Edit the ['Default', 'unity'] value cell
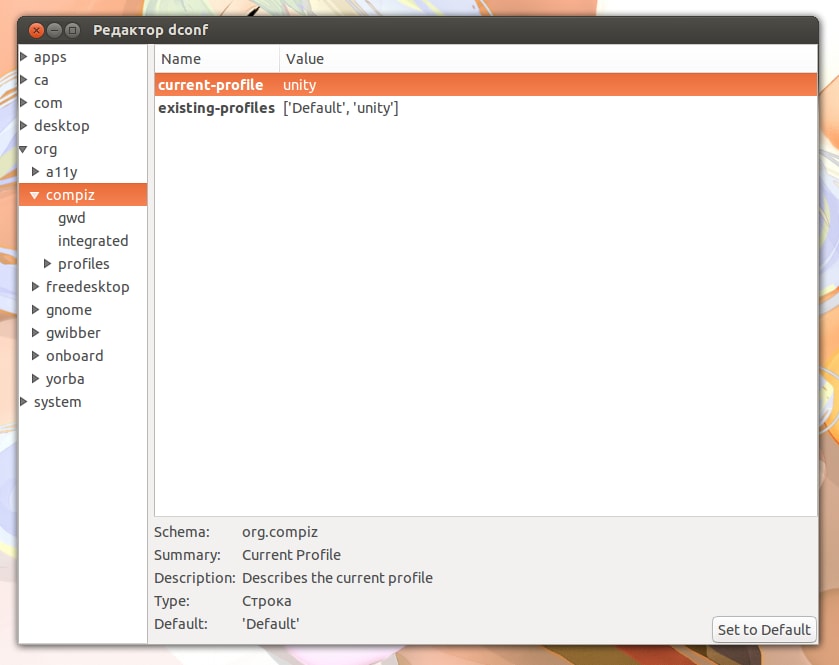 (x=340, y=108)
